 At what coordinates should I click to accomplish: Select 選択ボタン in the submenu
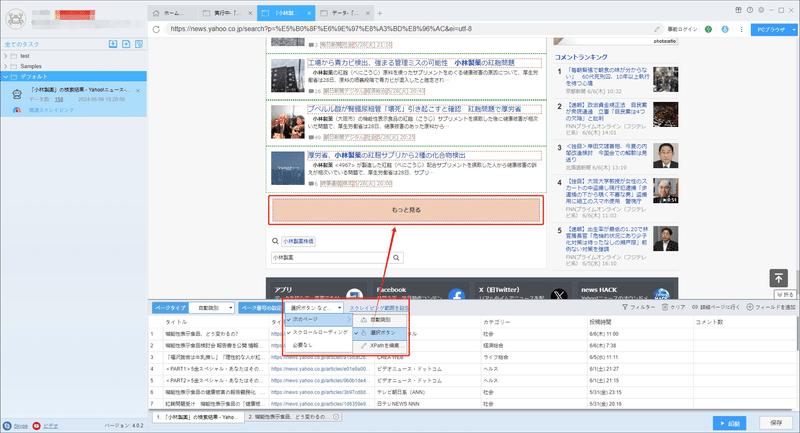click(x=380, y=333)
